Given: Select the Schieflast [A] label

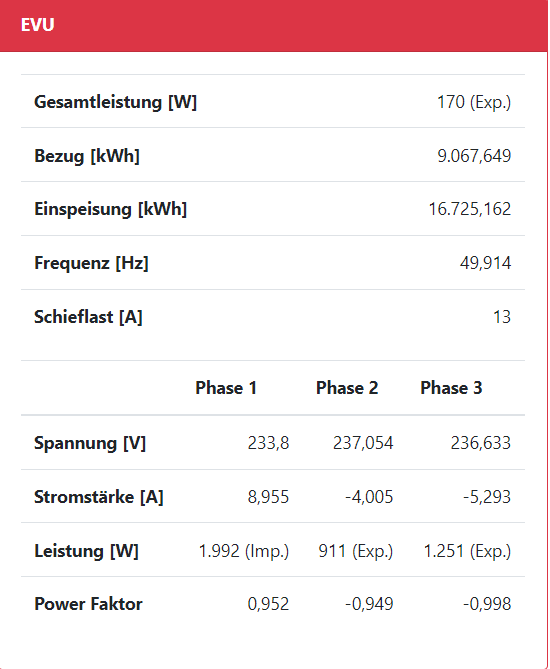Looking at the screenshot, I should (x=88, y=317).
